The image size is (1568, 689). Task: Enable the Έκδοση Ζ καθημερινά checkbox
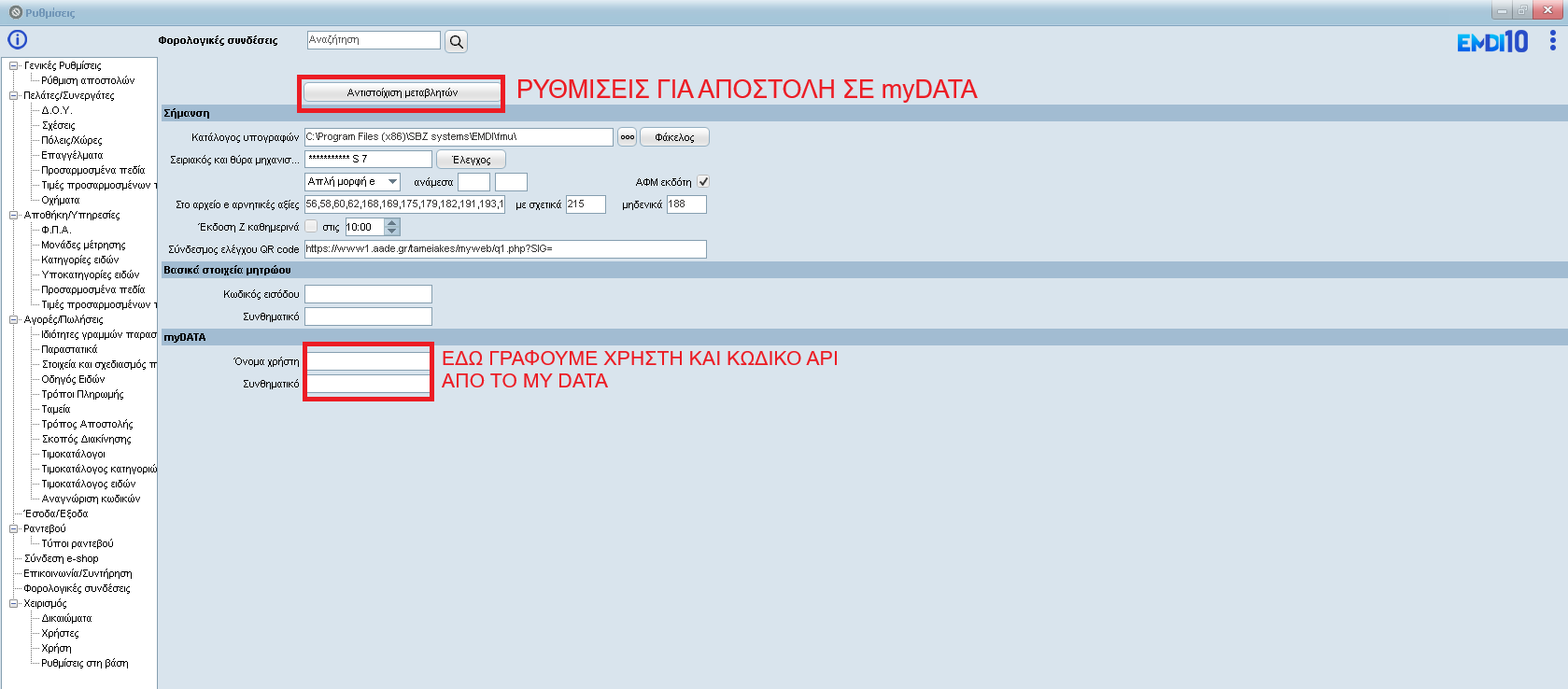311,227
